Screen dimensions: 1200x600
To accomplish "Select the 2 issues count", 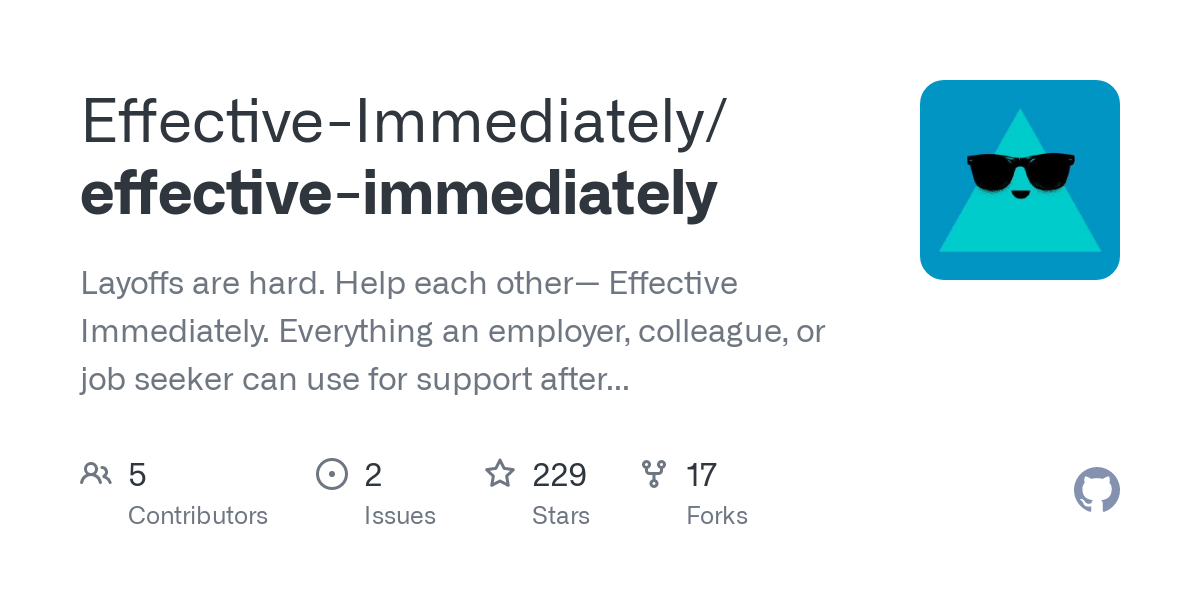I will pos(373,474).
